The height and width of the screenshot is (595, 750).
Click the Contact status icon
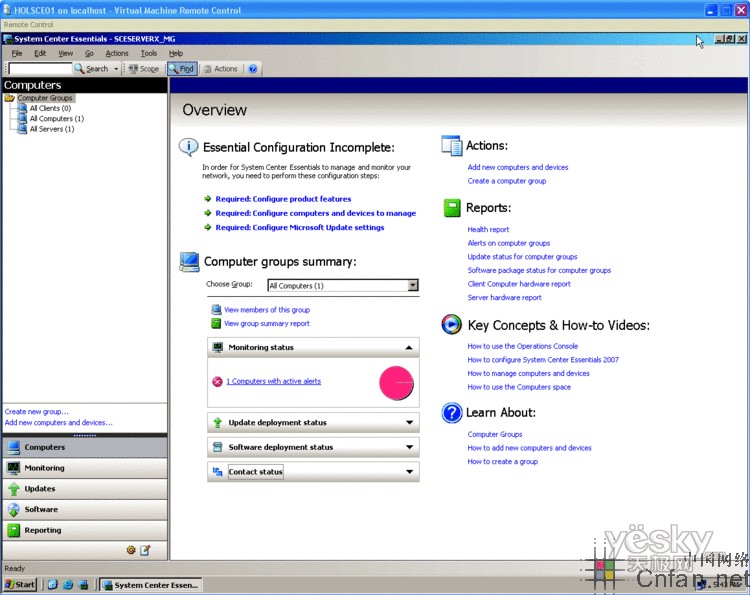(x=218, y=472)
